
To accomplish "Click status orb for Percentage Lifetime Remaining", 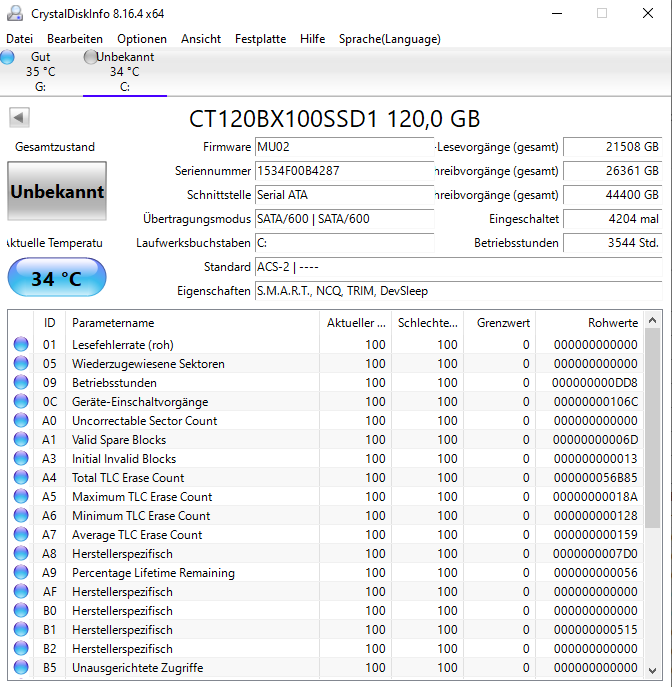I will click(x=21, y=573).
